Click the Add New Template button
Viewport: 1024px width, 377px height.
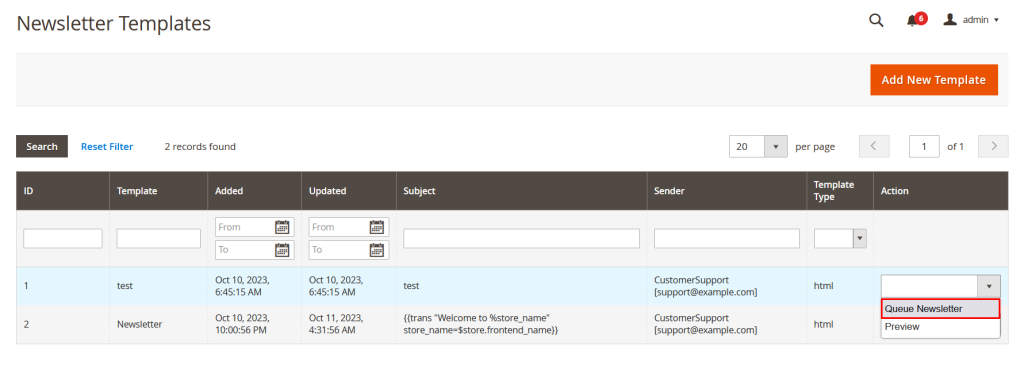coord(933,80)
